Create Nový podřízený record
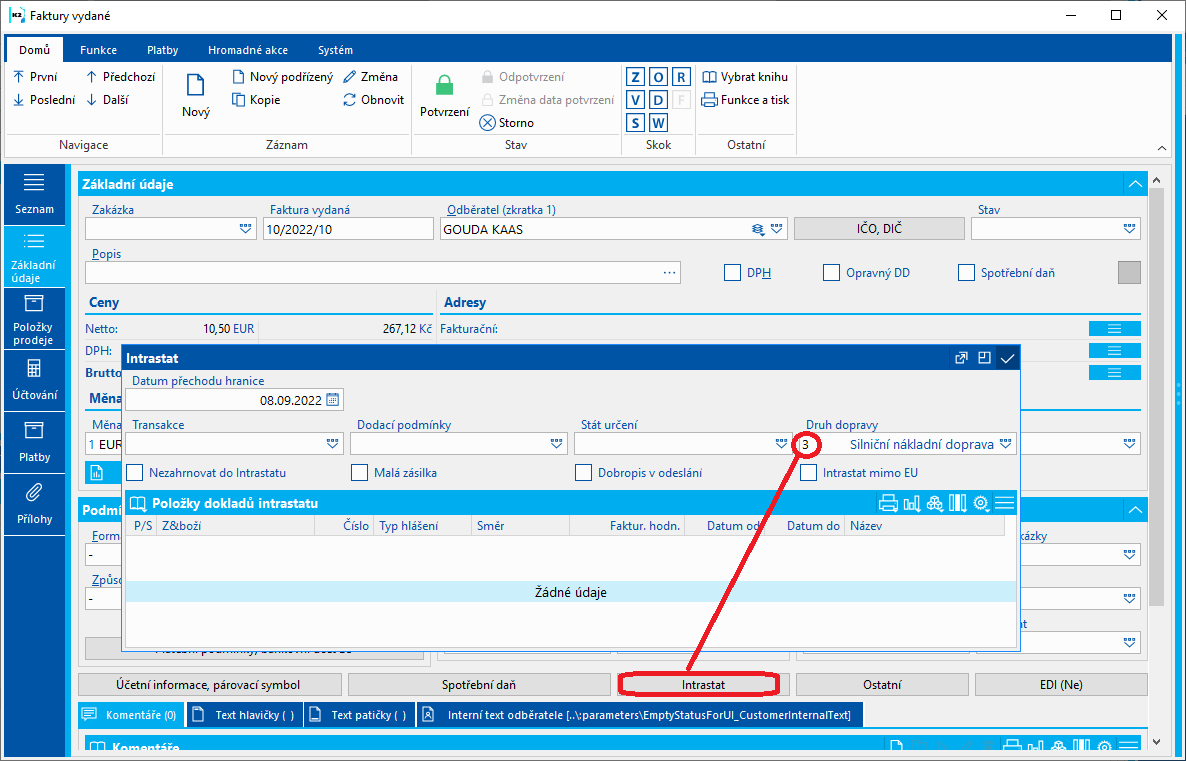Screen dimensions: 1186x761 coord(282,76)
